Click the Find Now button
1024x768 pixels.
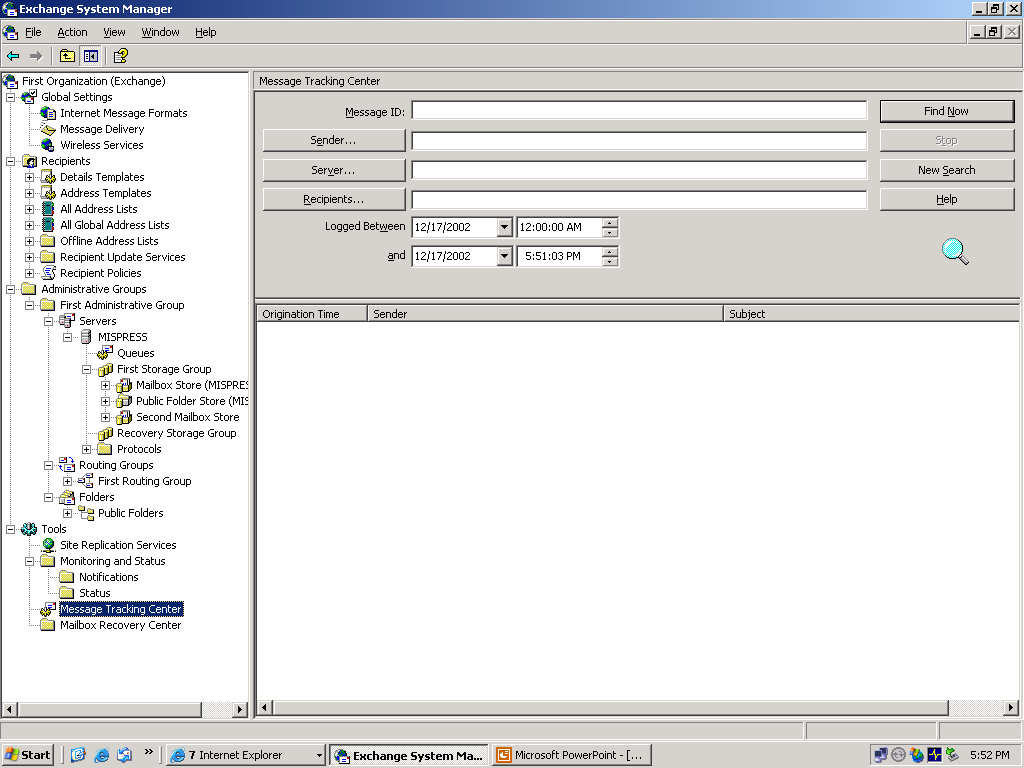point(946,111)
